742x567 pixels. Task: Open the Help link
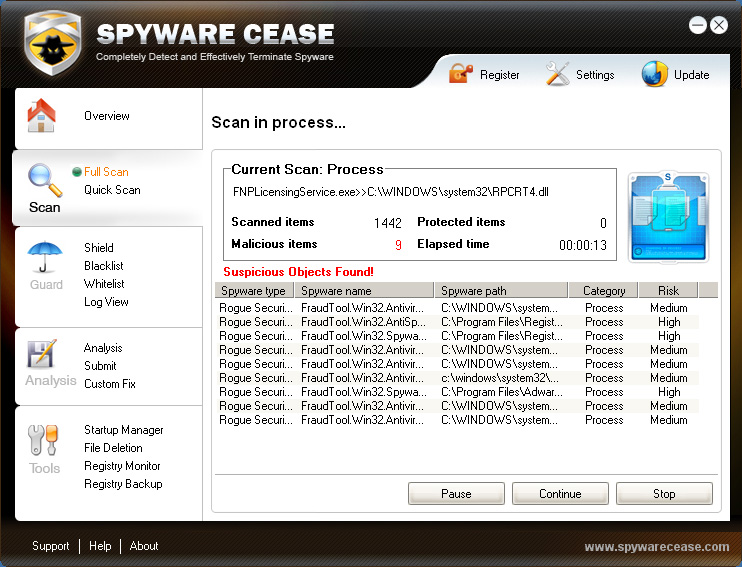[x=100, y=546]
